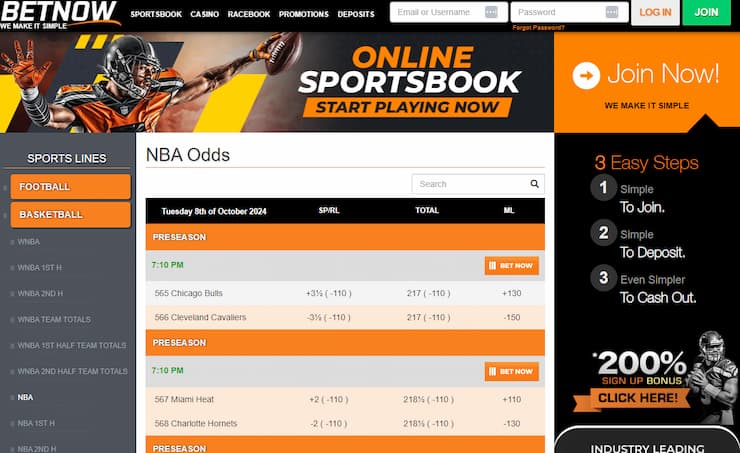Open the Racebook menu

pyautogui.click(x=249, y=14)
